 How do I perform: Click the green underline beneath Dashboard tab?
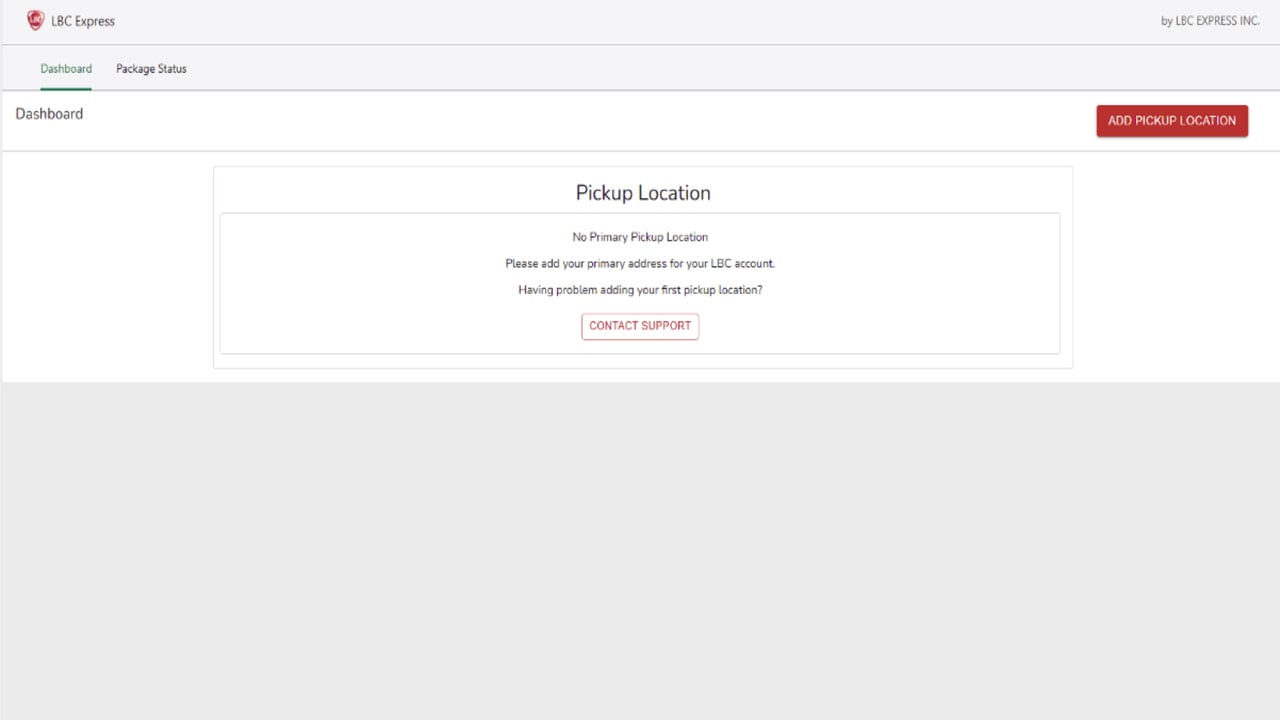point(66,89)
